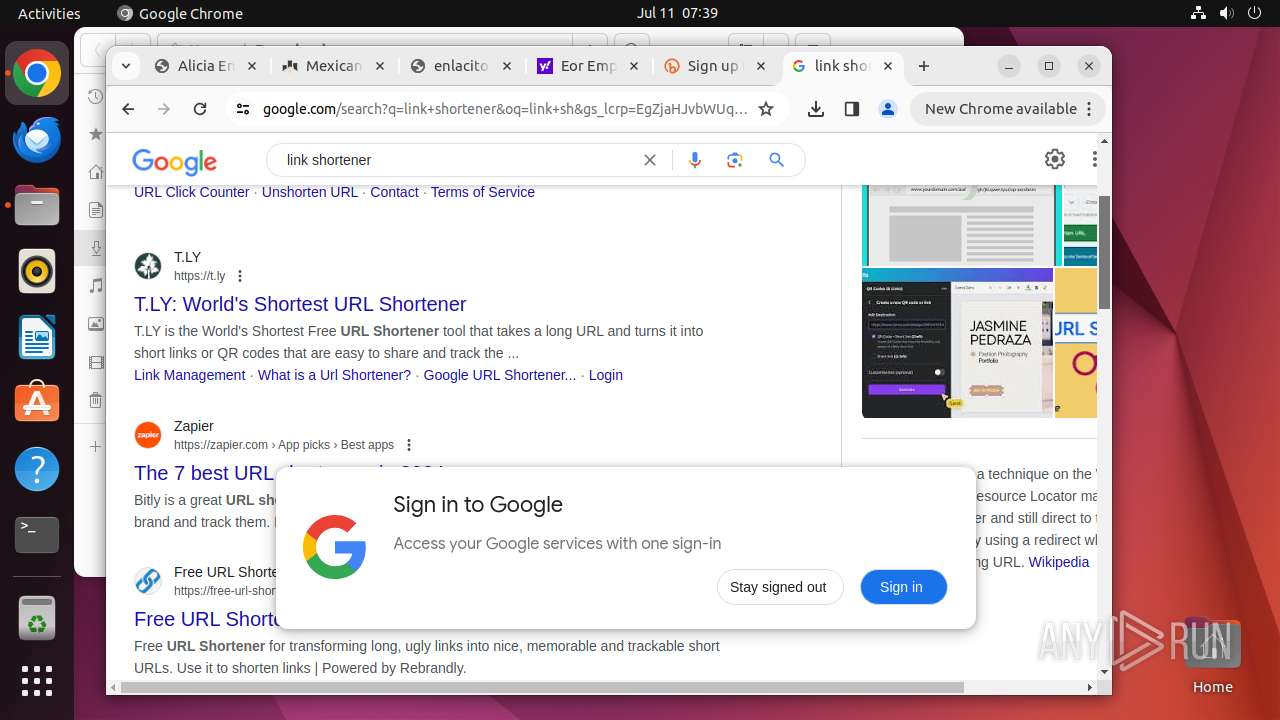This screenshot has width=1280, height=720.
Task: Open clock calendar Jul 11 07:39
Action: click(677, 13)
